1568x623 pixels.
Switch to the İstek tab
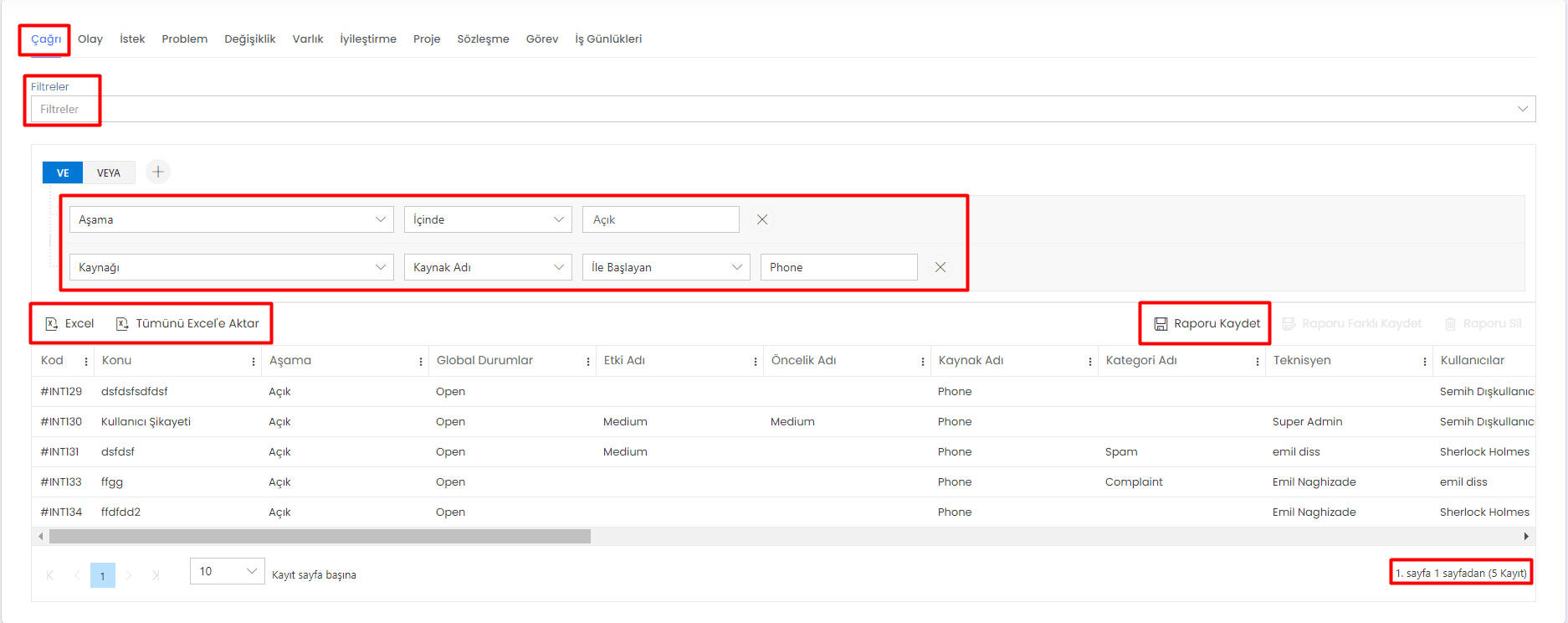coord(132,39)
